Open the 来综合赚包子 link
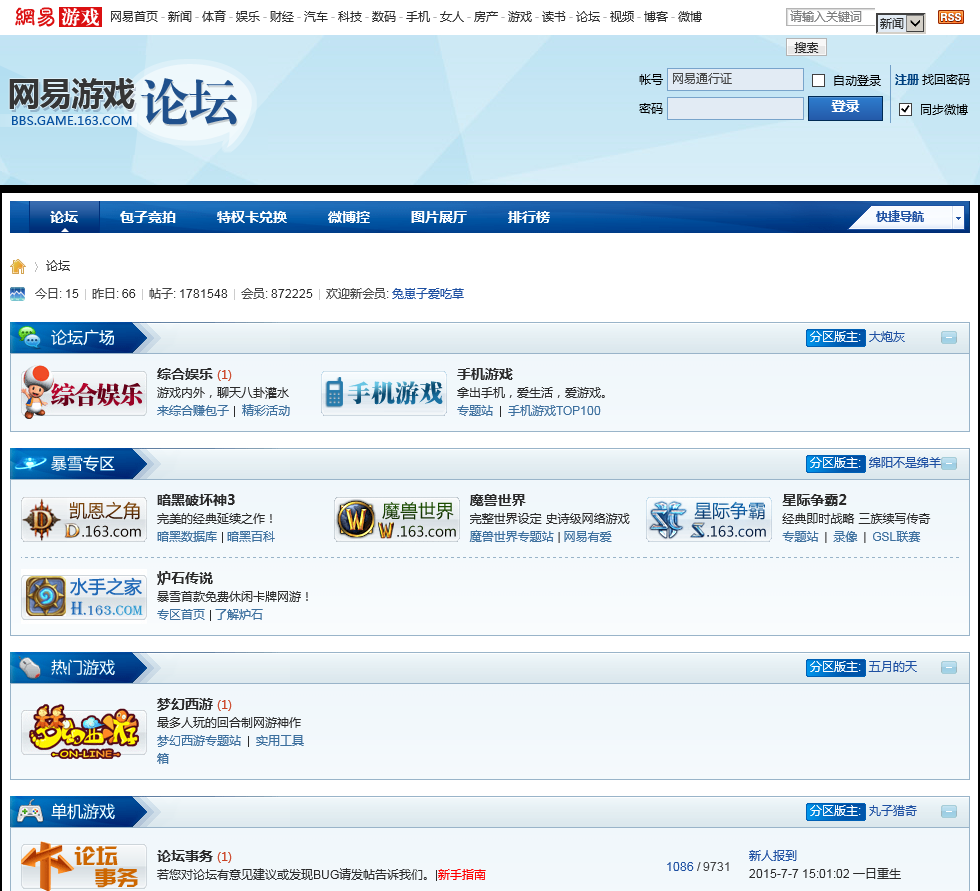 tap(192, 411)
